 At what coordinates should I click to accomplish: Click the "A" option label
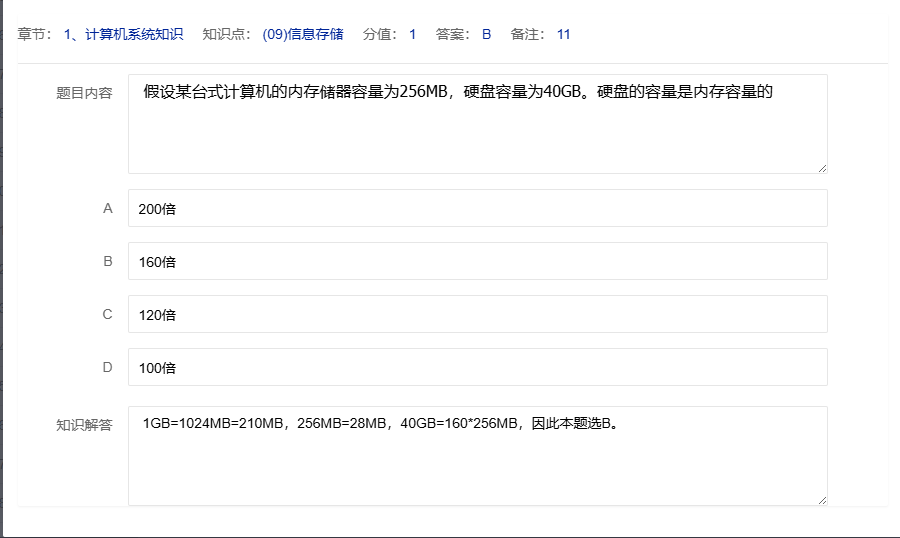pos(108,208)
